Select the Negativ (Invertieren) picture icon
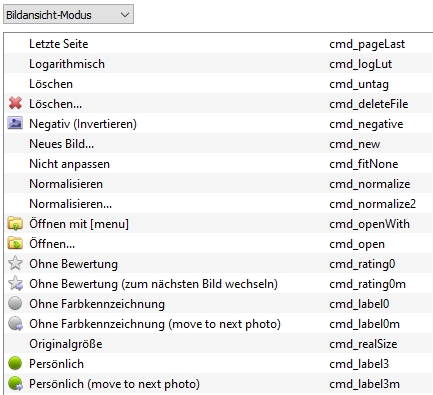Viewport: 433px width, 395px height. point(15,123)
